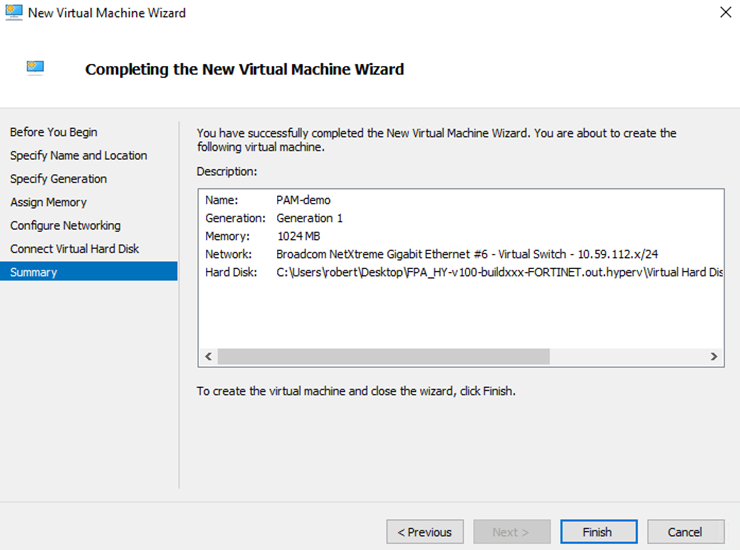This screenshot has width=740, height=550.
Task: Click the virtual machine icon beside the heading
Action: (35, 68)
